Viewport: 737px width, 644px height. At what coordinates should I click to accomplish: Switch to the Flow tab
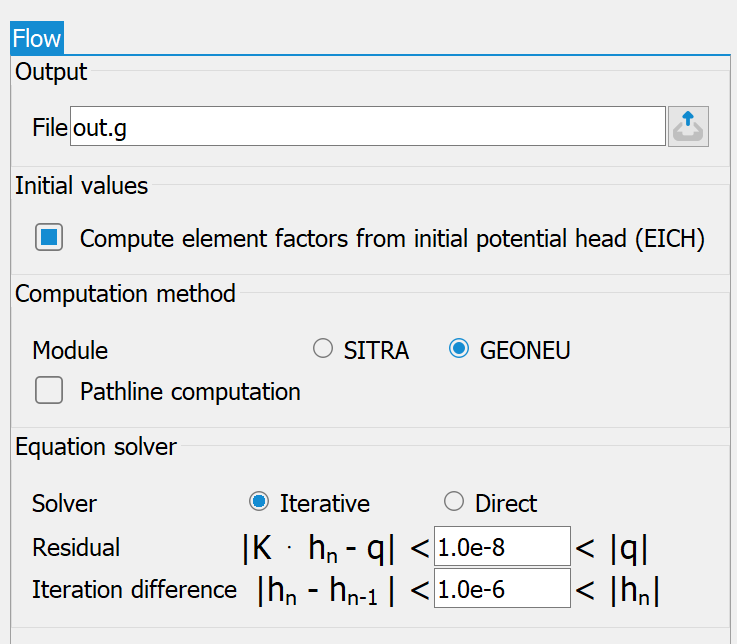pos(37,38)
